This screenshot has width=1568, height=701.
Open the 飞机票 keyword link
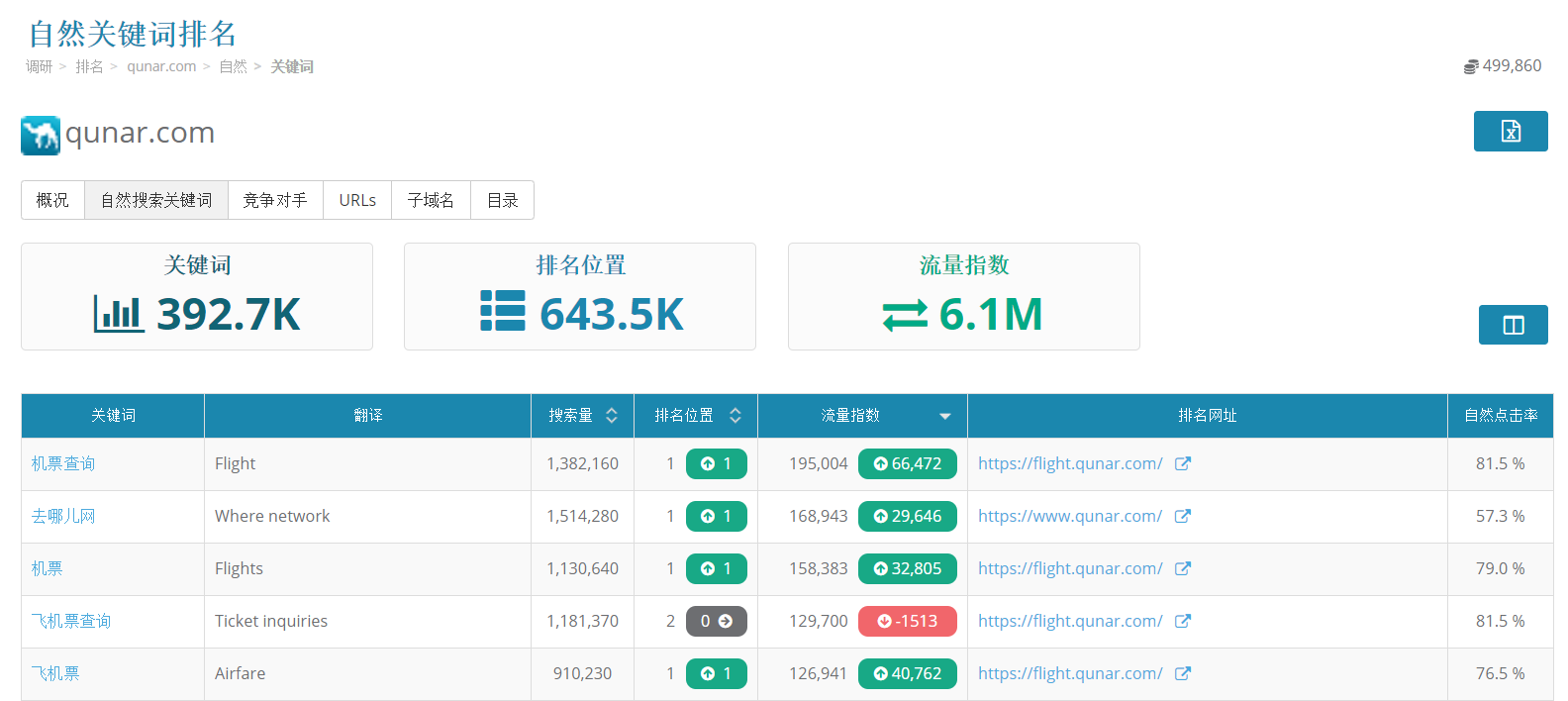55,673
